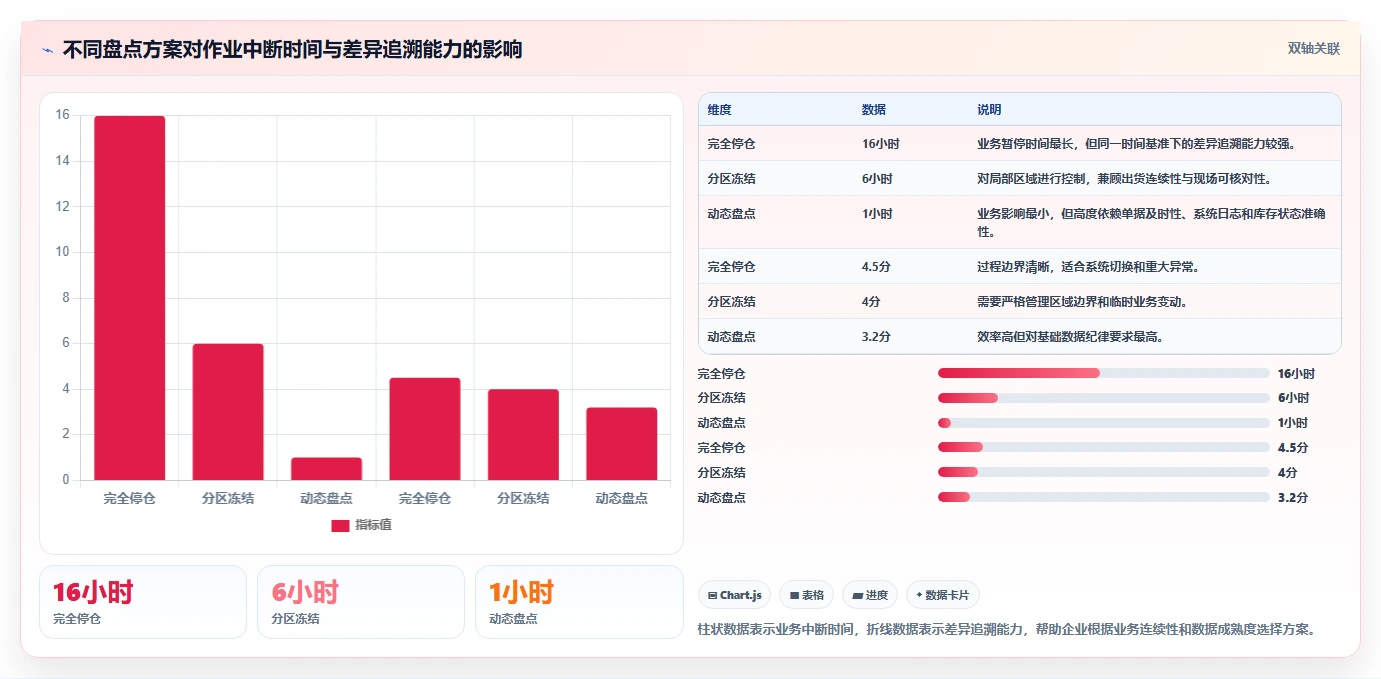Click table cell 4.5分
Screen dimensions: 1381x679
[877, 267]
